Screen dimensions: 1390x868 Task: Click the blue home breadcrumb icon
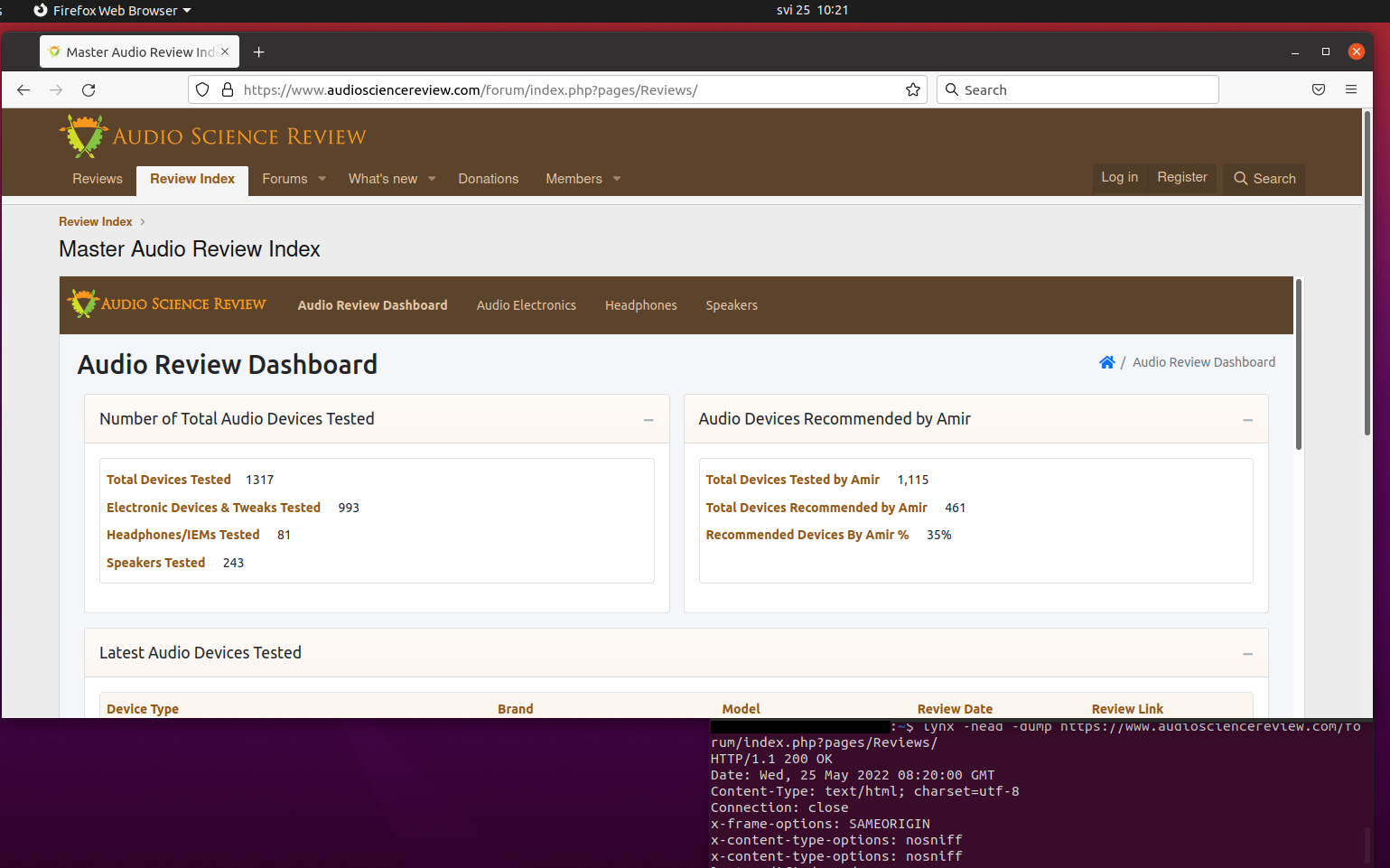[x=1106, y=362]
